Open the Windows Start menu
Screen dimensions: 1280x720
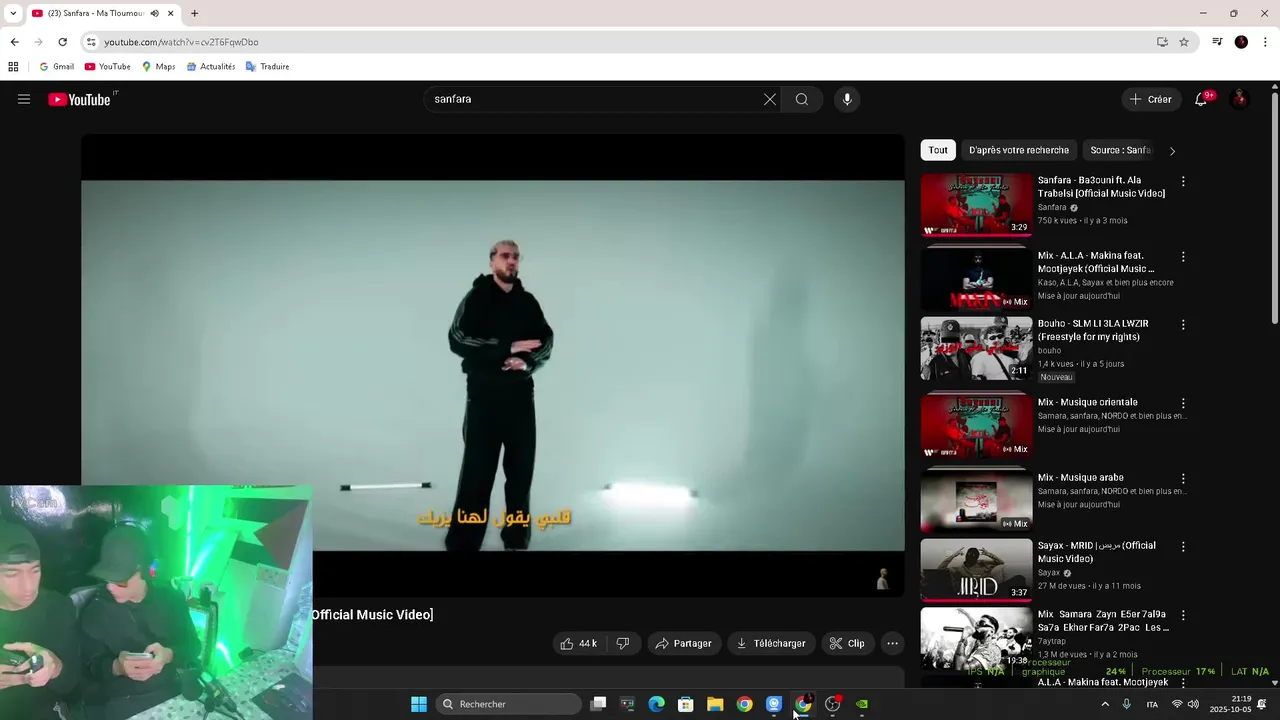pyautogui.click(x=419, y=704)
